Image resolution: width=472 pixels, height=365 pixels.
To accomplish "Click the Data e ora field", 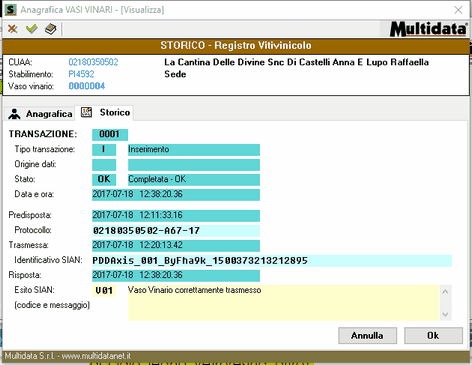I will (176, 195).
